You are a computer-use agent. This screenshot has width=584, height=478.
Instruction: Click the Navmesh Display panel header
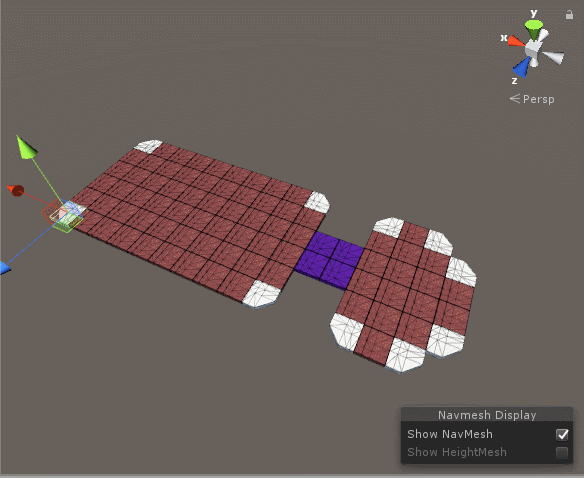[x=487, y=415]
